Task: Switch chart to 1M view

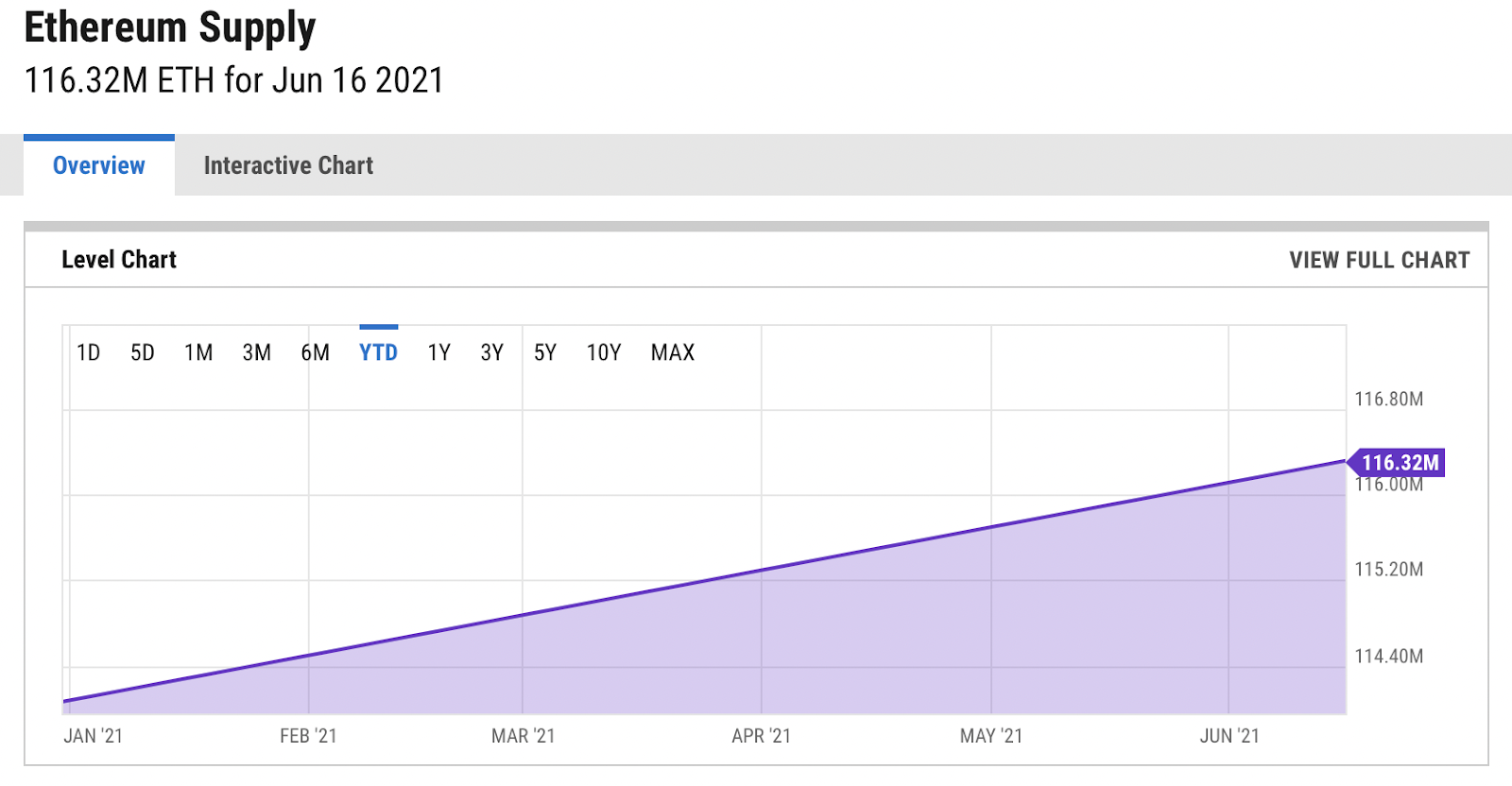Action: click(199, 352)
